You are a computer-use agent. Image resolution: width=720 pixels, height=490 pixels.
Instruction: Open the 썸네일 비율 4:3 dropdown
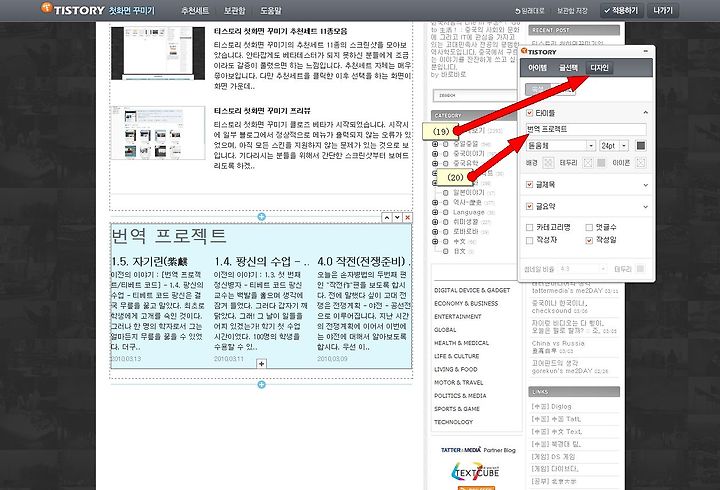[x=583, y=269]
